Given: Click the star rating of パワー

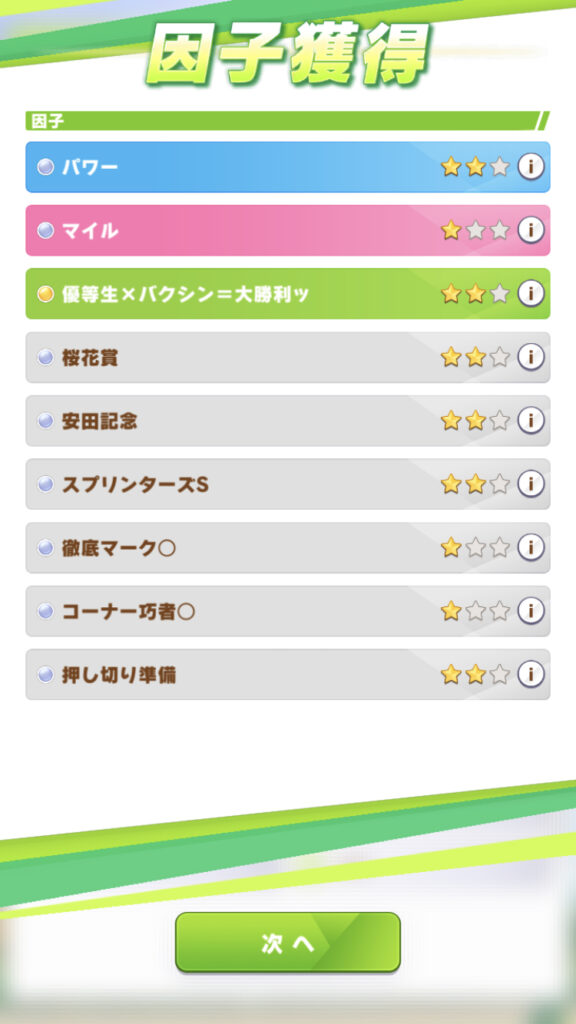Looking at the screenshot, I should [475, 167].
